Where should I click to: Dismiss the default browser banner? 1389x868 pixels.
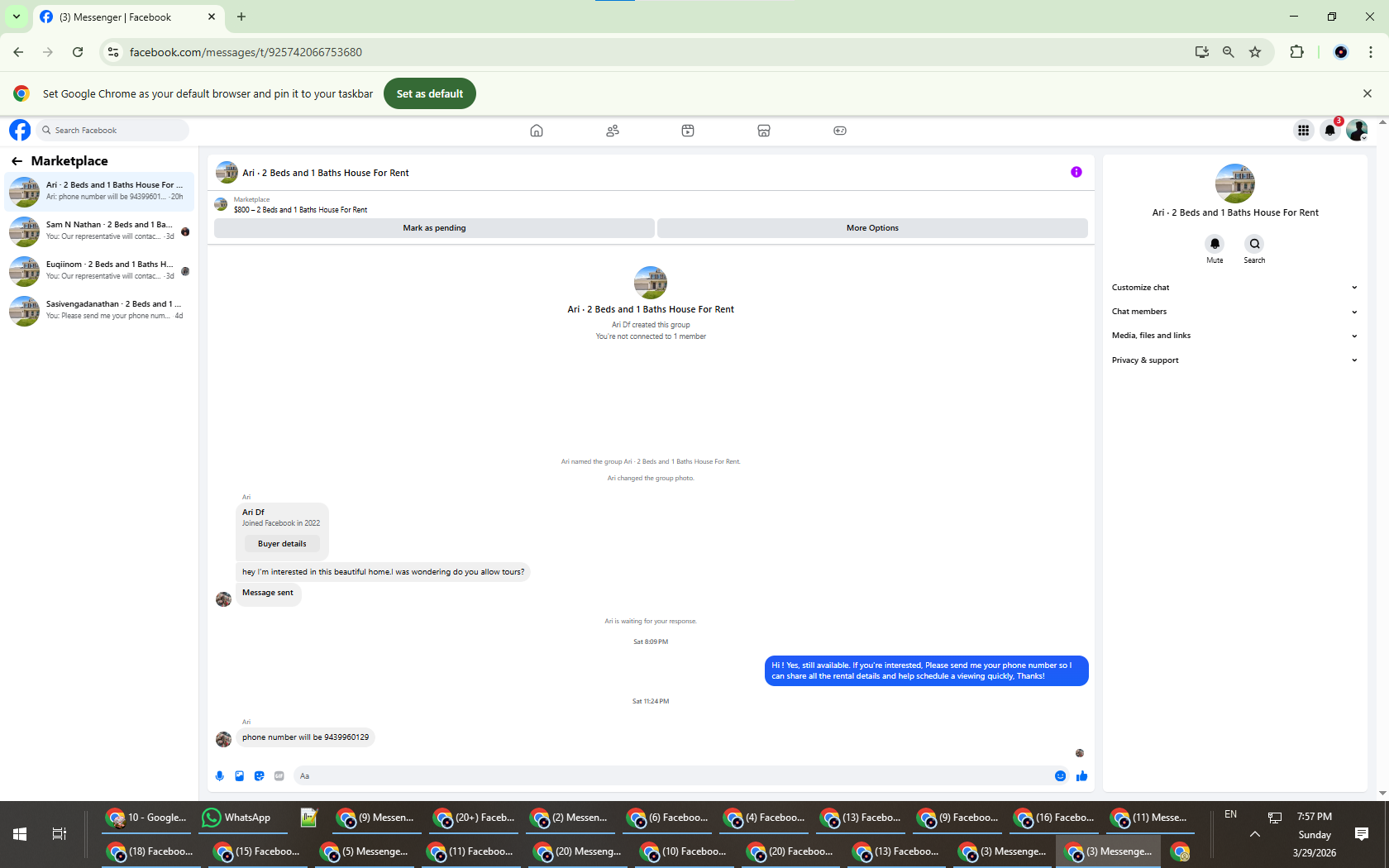coord(1368,94)
